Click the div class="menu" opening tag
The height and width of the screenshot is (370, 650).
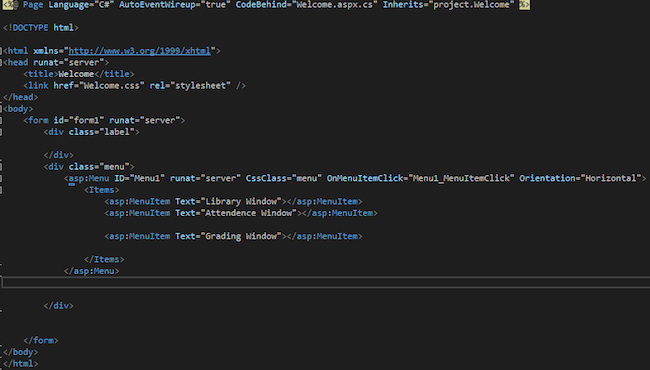pos(89,167)
